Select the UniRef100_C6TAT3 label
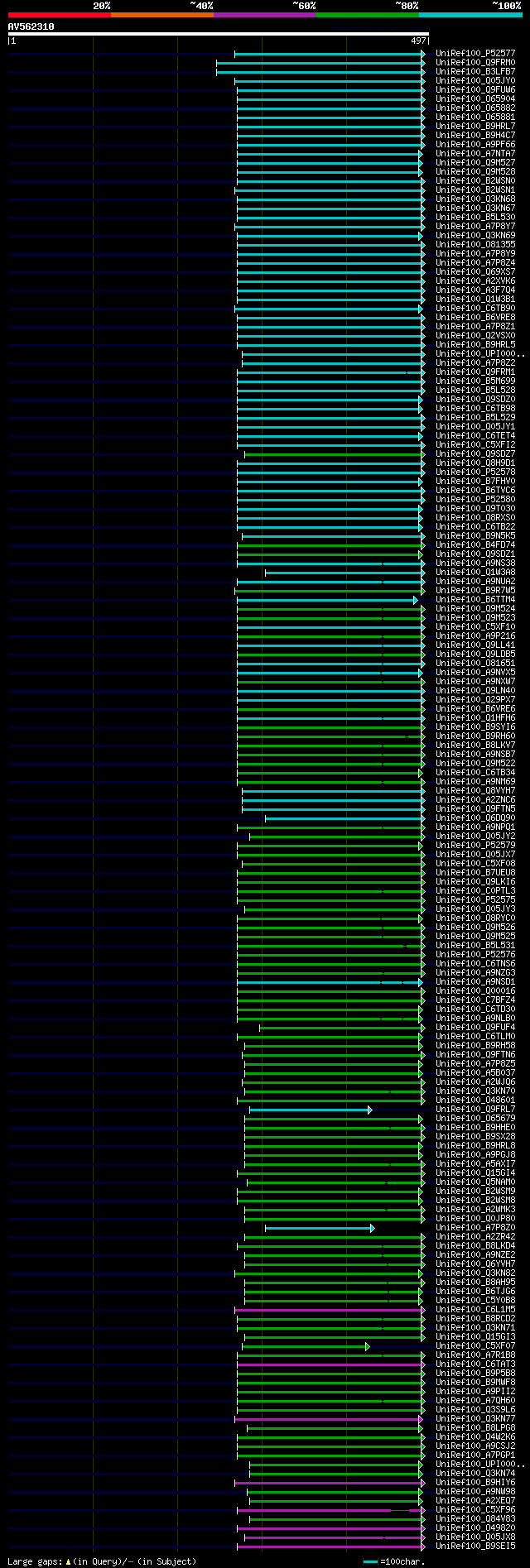The height and width of the screenshot is (1568, 530). (475, 1364)
